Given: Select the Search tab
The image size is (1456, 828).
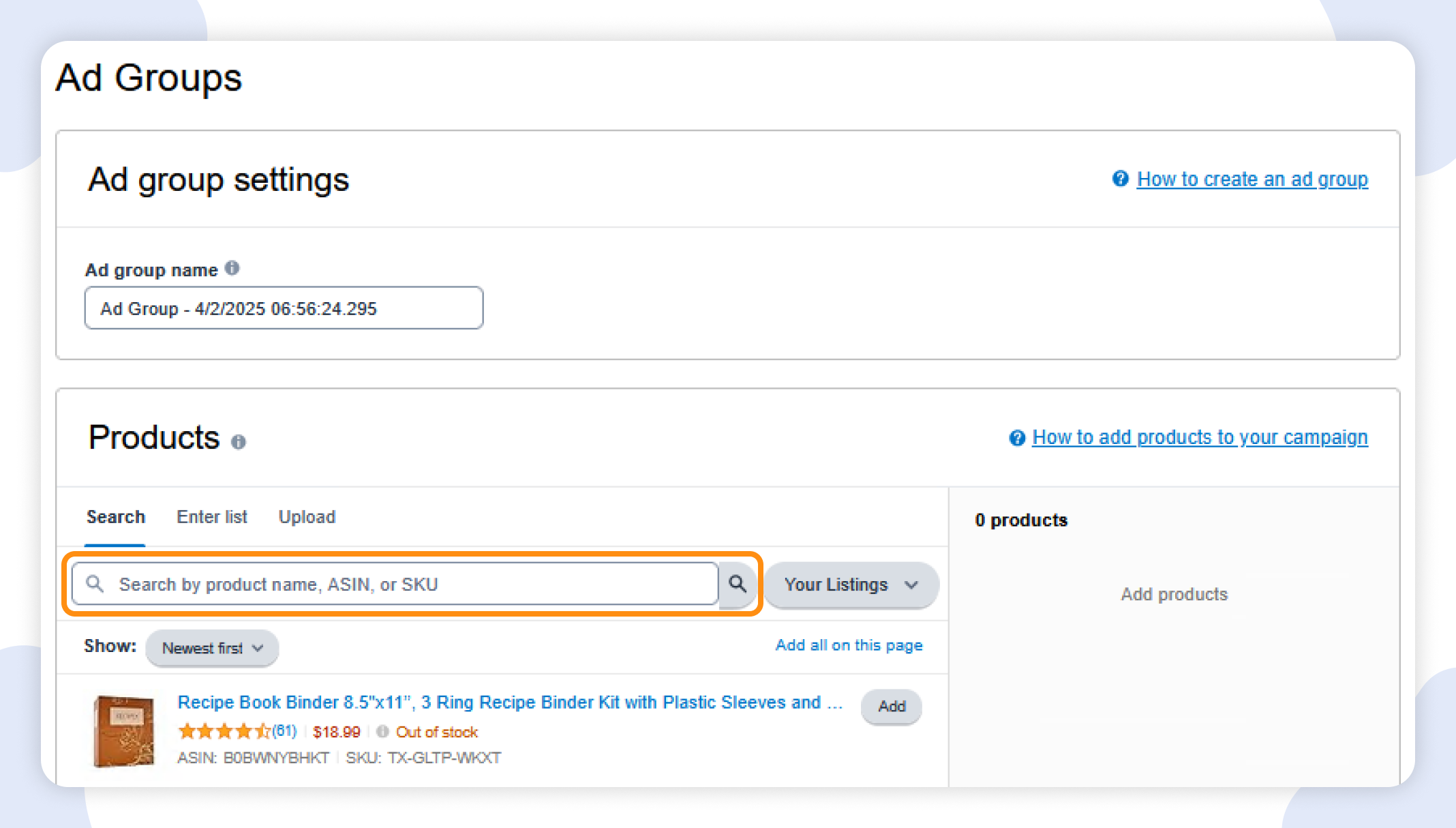Looking at the screenshot, I should click(116, 517).
